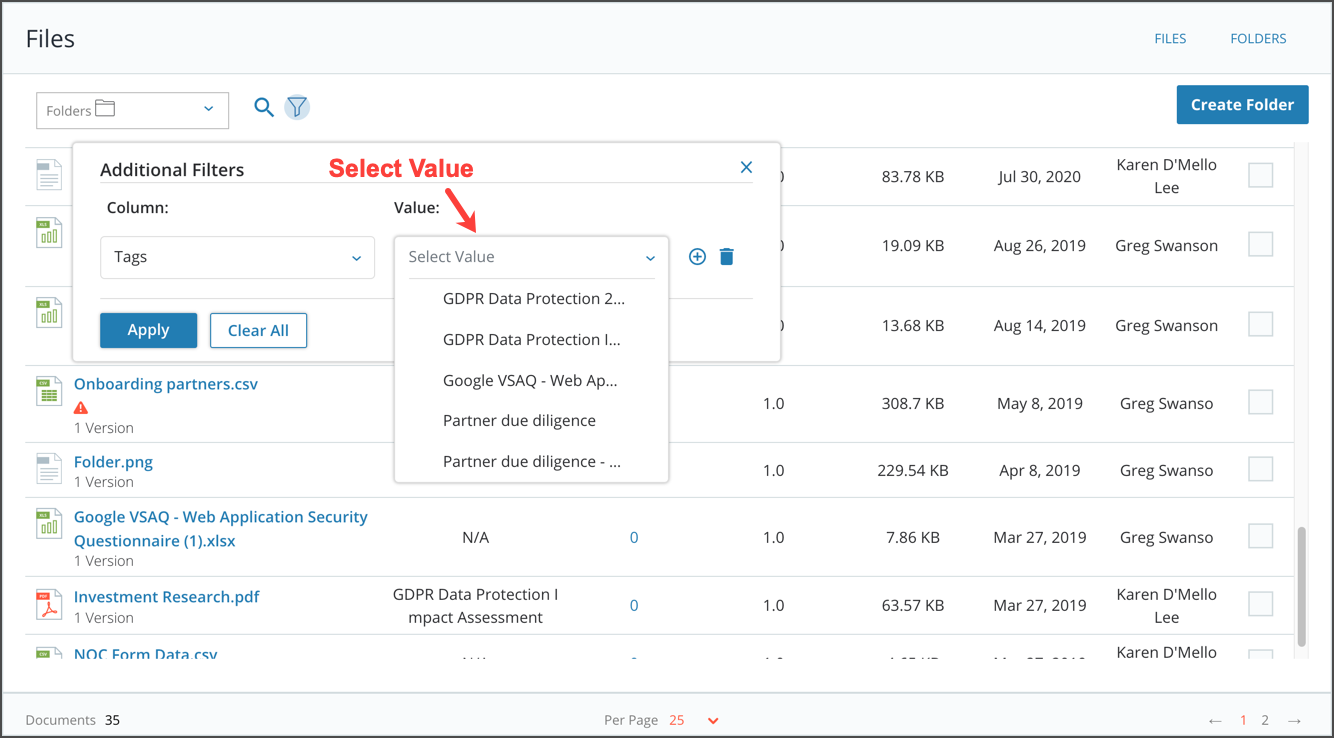Open the Folder.png file link
The width and height of the screenshot is (1334, 738).
[x=113, y=462]
